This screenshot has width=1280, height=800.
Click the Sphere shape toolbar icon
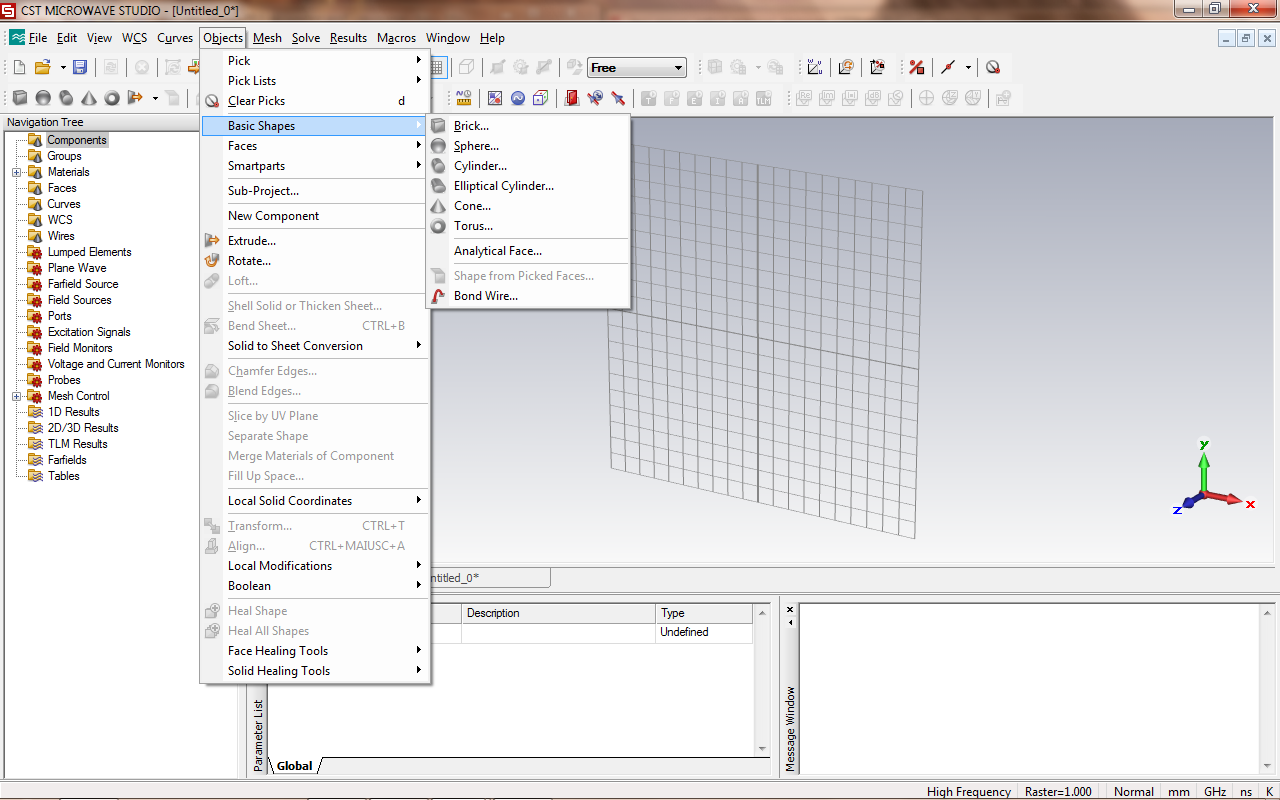click(43, 97)
